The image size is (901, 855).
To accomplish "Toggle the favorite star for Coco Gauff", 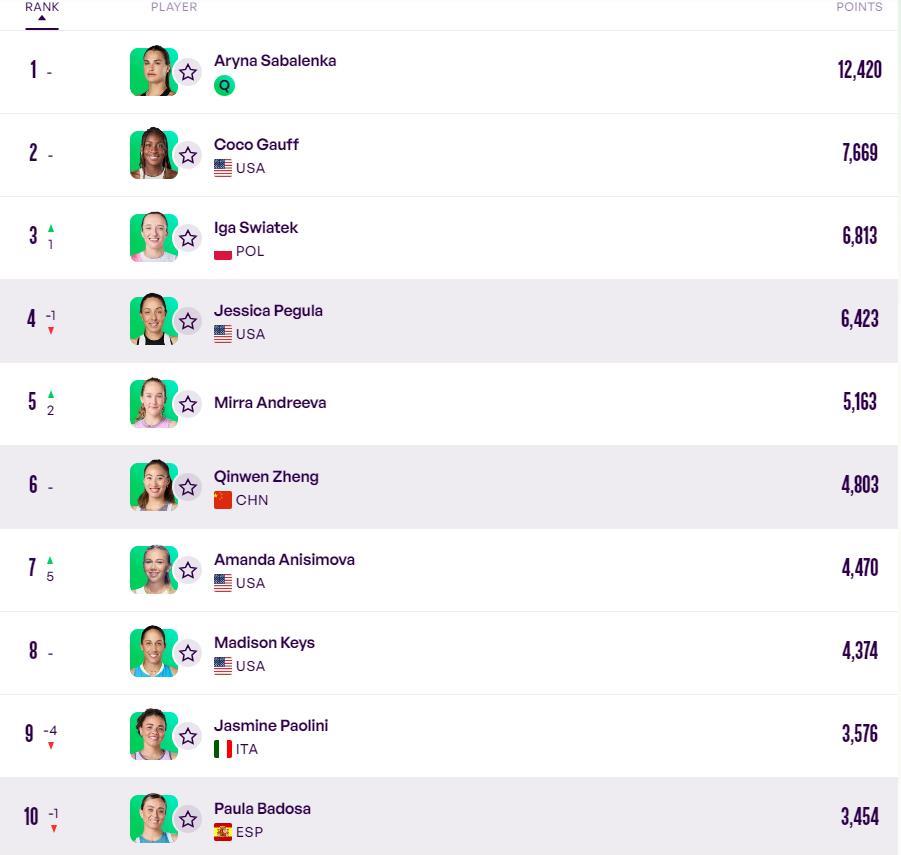I will tap(188, 155).
